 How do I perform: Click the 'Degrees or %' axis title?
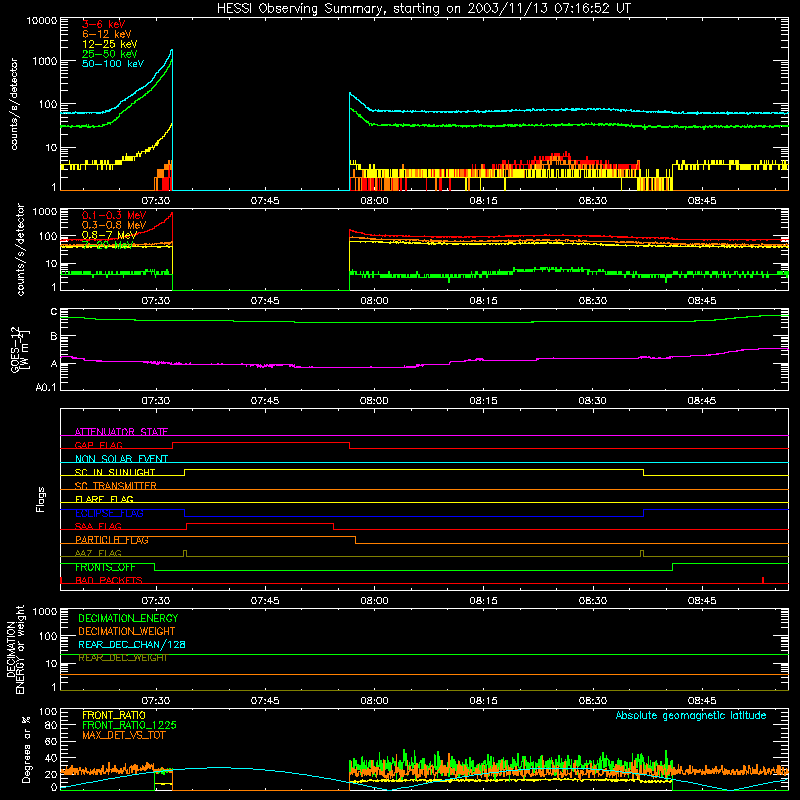[x=26, y=749]
